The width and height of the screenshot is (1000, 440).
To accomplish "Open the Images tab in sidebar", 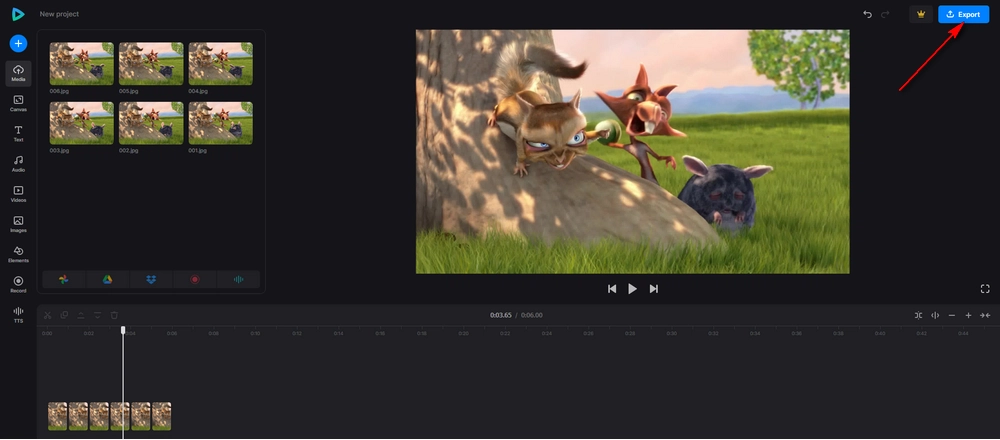I will (x=18, y=224).
